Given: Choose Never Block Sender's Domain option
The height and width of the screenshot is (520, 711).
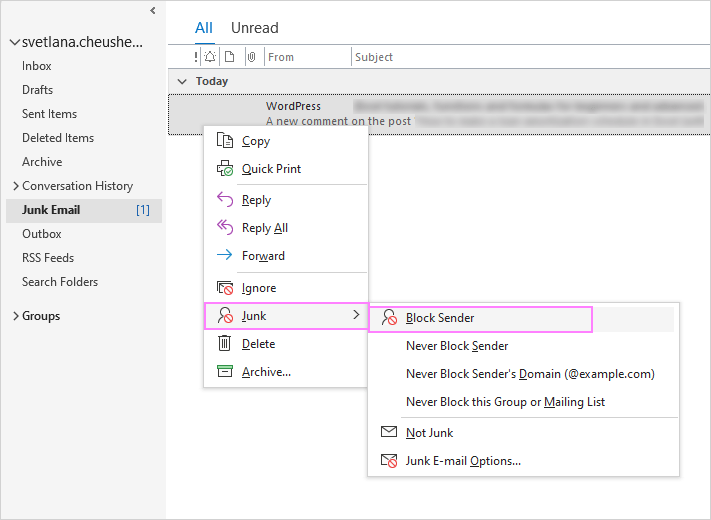Looking at the screenshot, I should click(523, 374).
